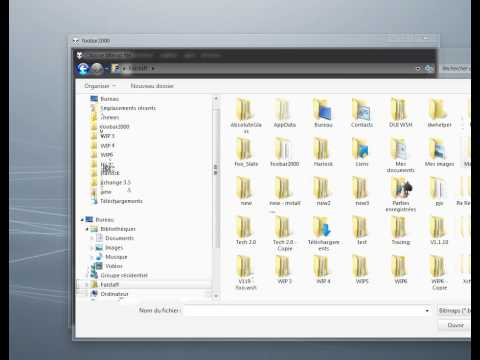This screenshot has width=480, height=360.
Task: Select the WIP5 folder in the grid
Action: point(362,269)
